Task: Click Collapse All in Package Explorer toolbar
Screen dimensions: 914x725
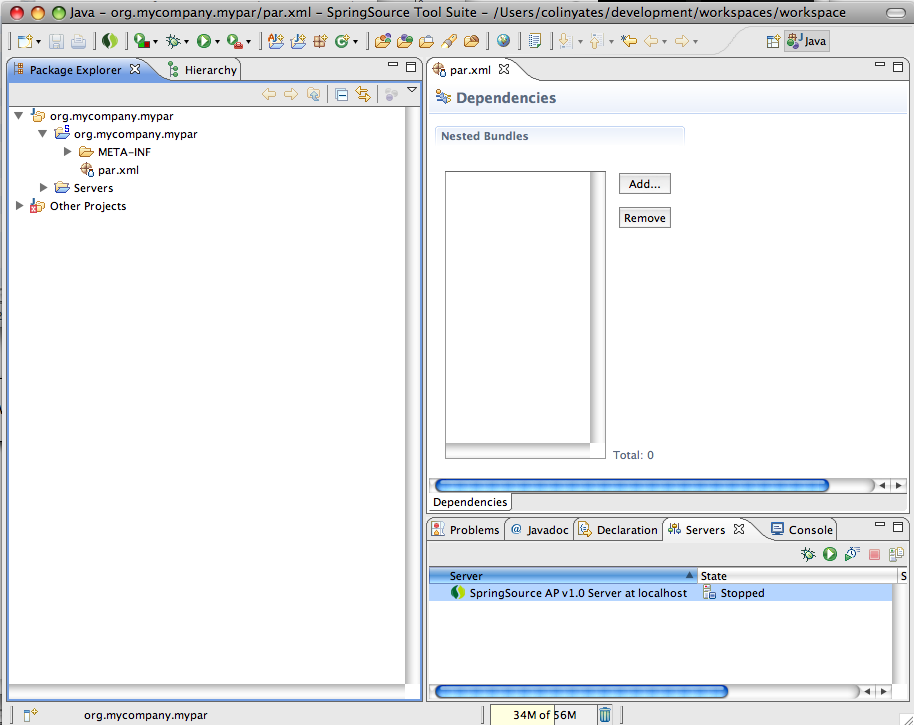Action: (x=342, y=94)
